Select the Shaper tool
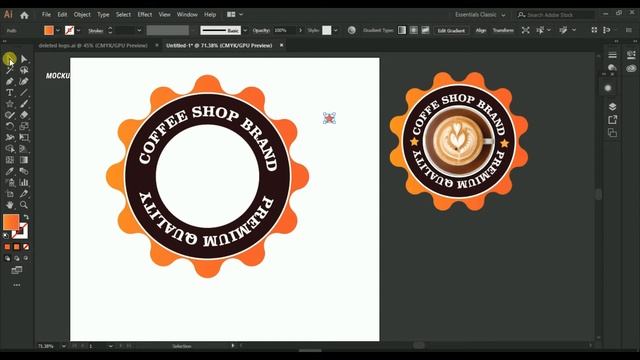This screenshot has width=640, height=360. pos(9,115)
